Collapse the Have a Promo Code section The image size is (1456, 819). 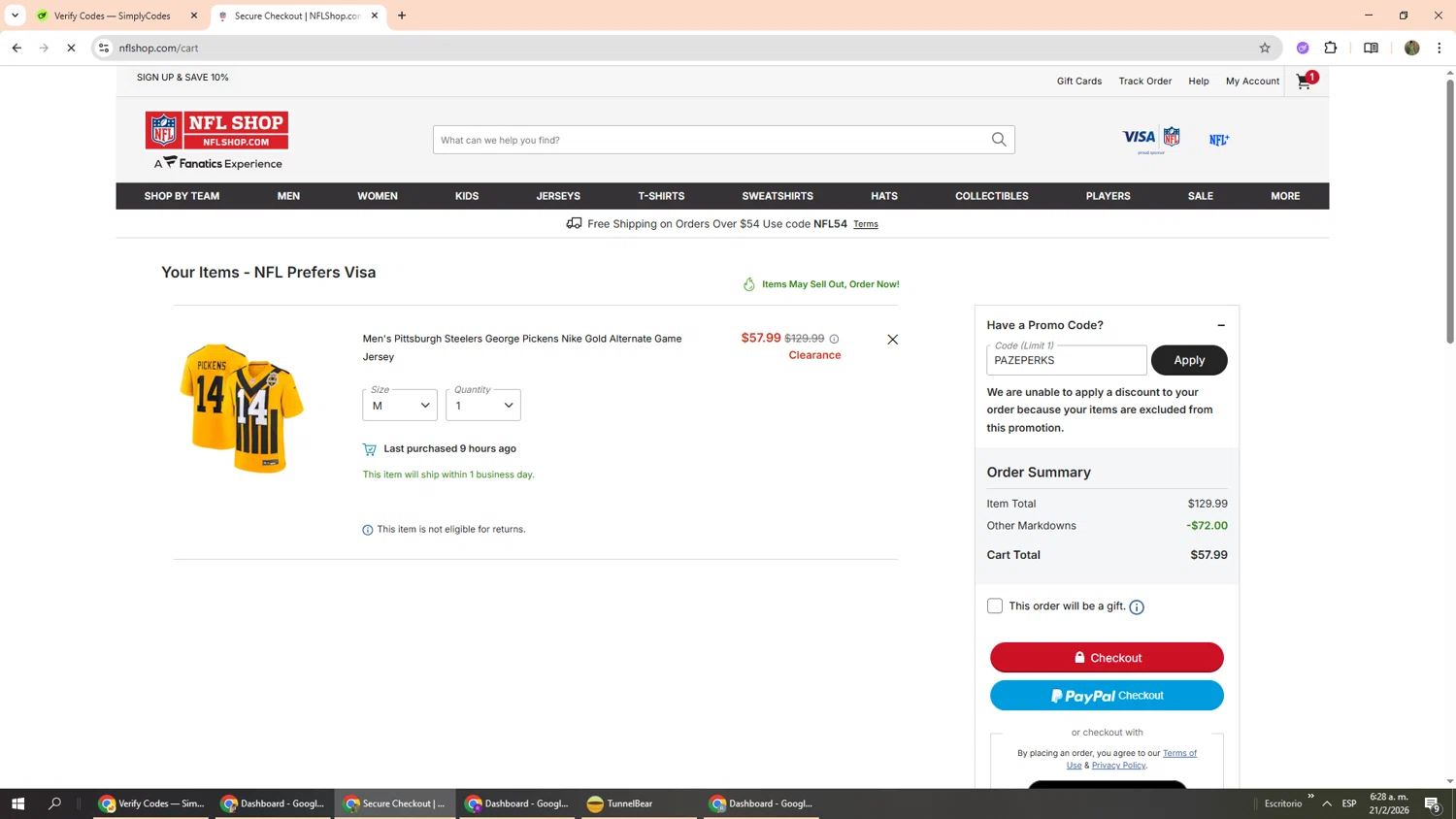[1221, 325]
